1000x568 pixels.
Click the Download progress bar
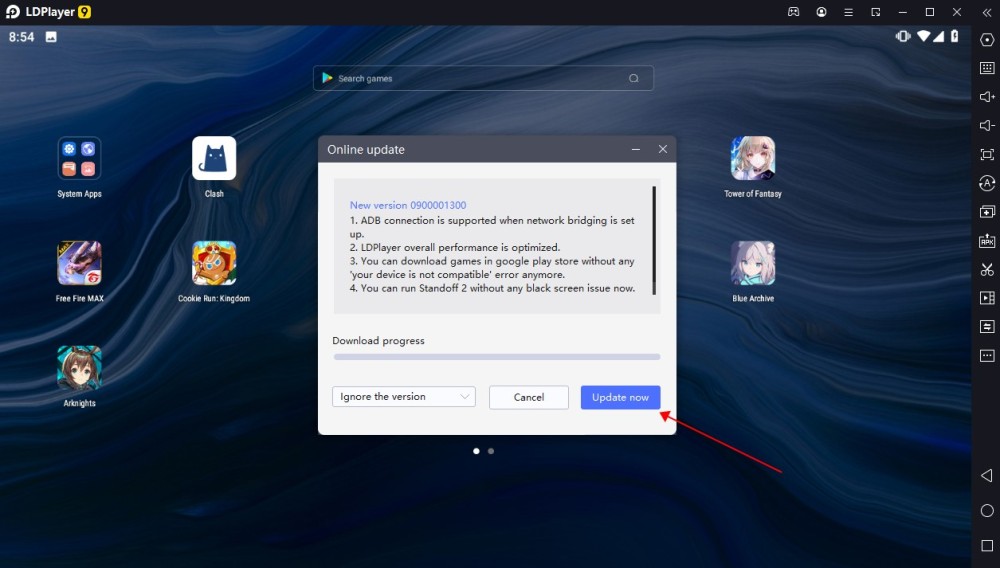coord(497,357)
